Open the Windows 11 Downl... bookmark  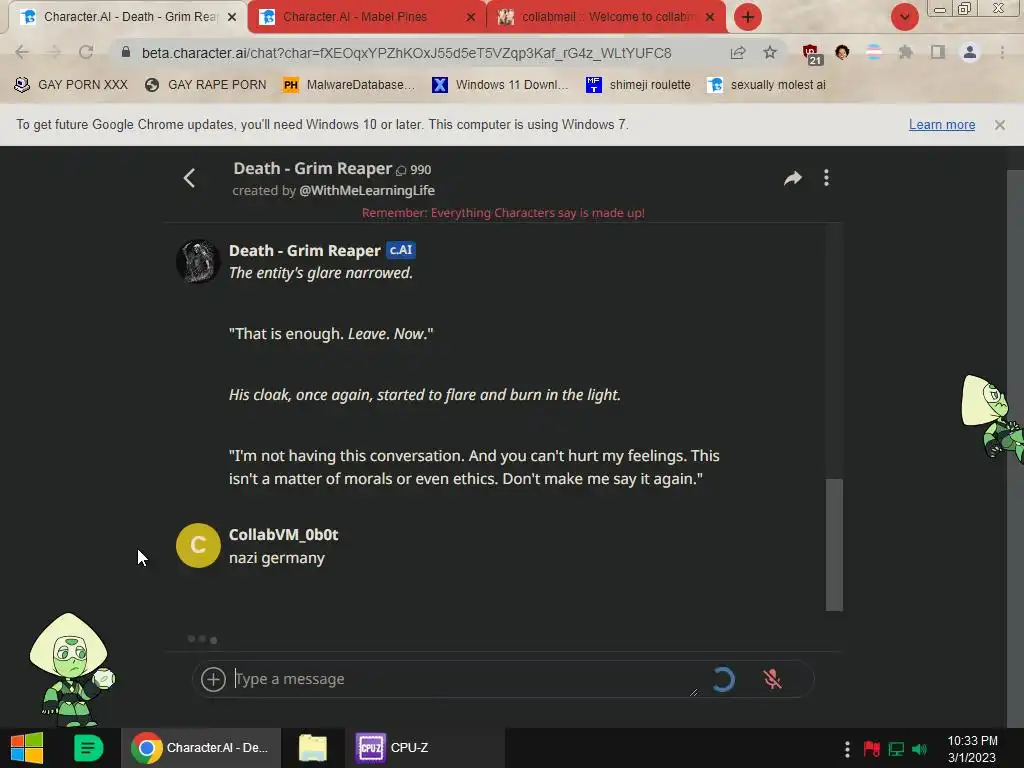[500, 85]
